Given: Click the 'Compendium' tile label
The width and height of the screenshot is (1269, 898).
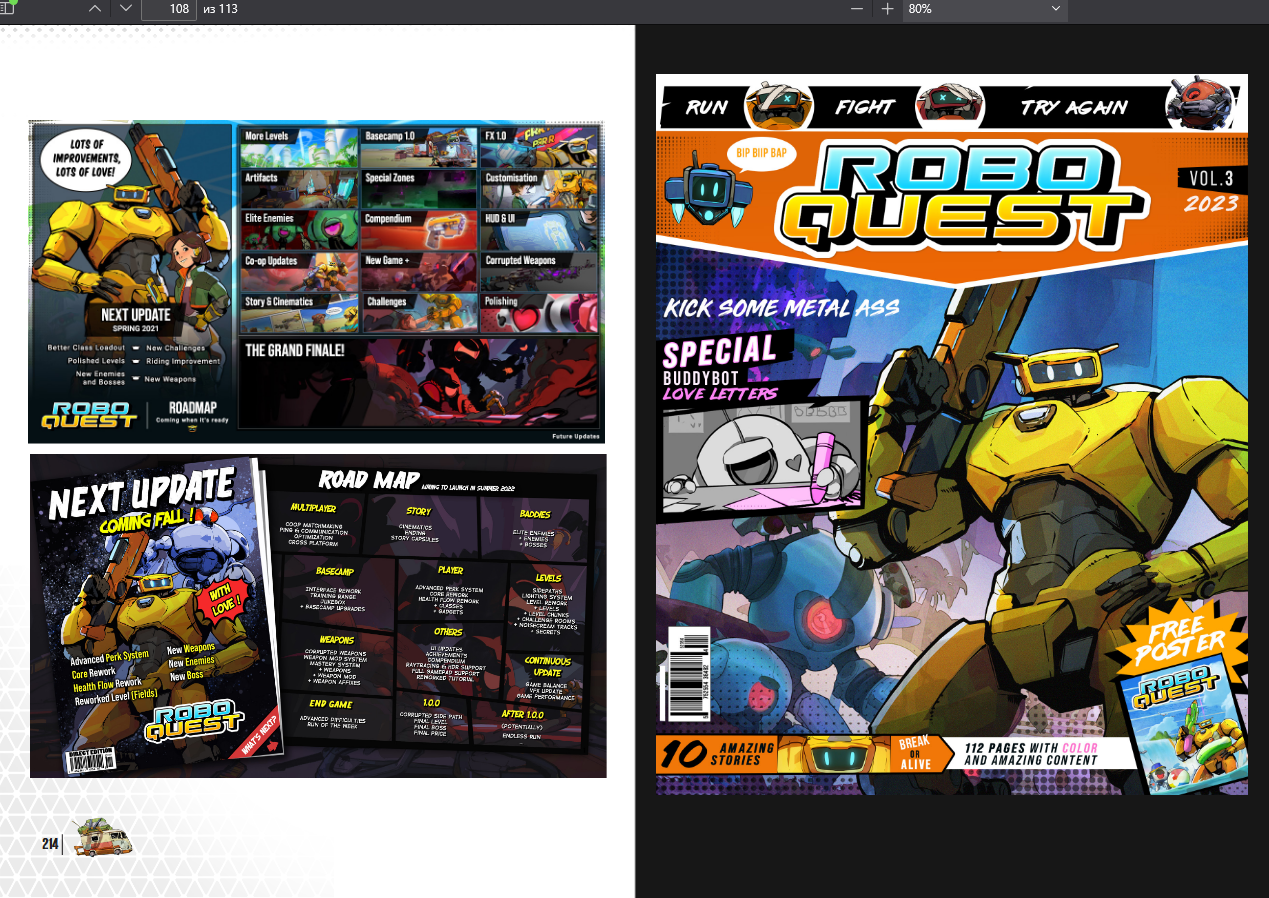Looking at the screenshot, I should coord(388,218).
